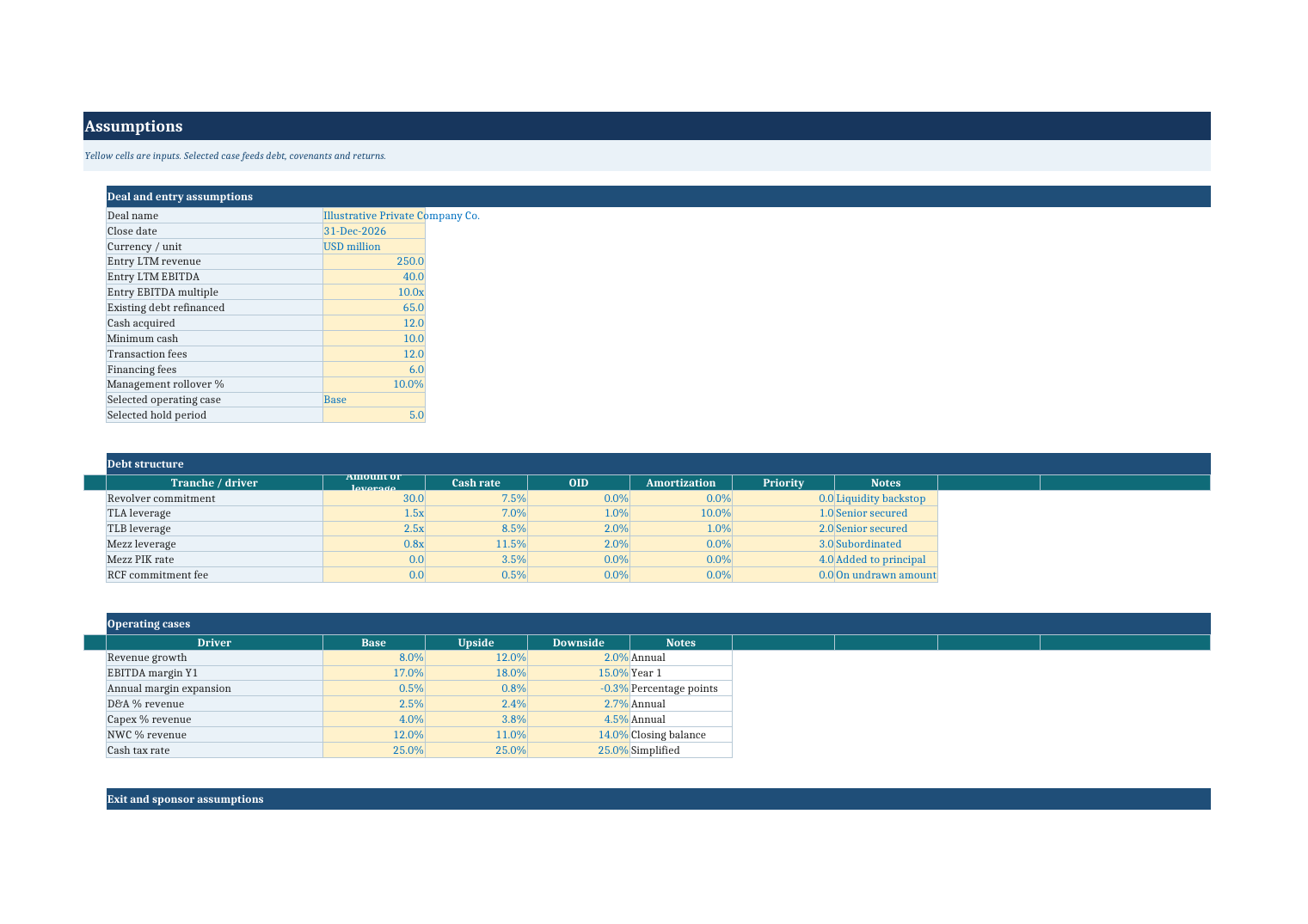Click the TLA leverage 1.5x cell

coord(374,513)
